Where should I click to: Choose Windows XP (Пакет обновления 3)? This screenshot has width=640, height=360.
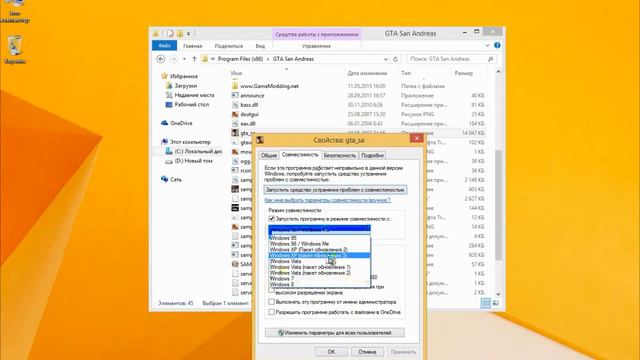coord(319,256)
